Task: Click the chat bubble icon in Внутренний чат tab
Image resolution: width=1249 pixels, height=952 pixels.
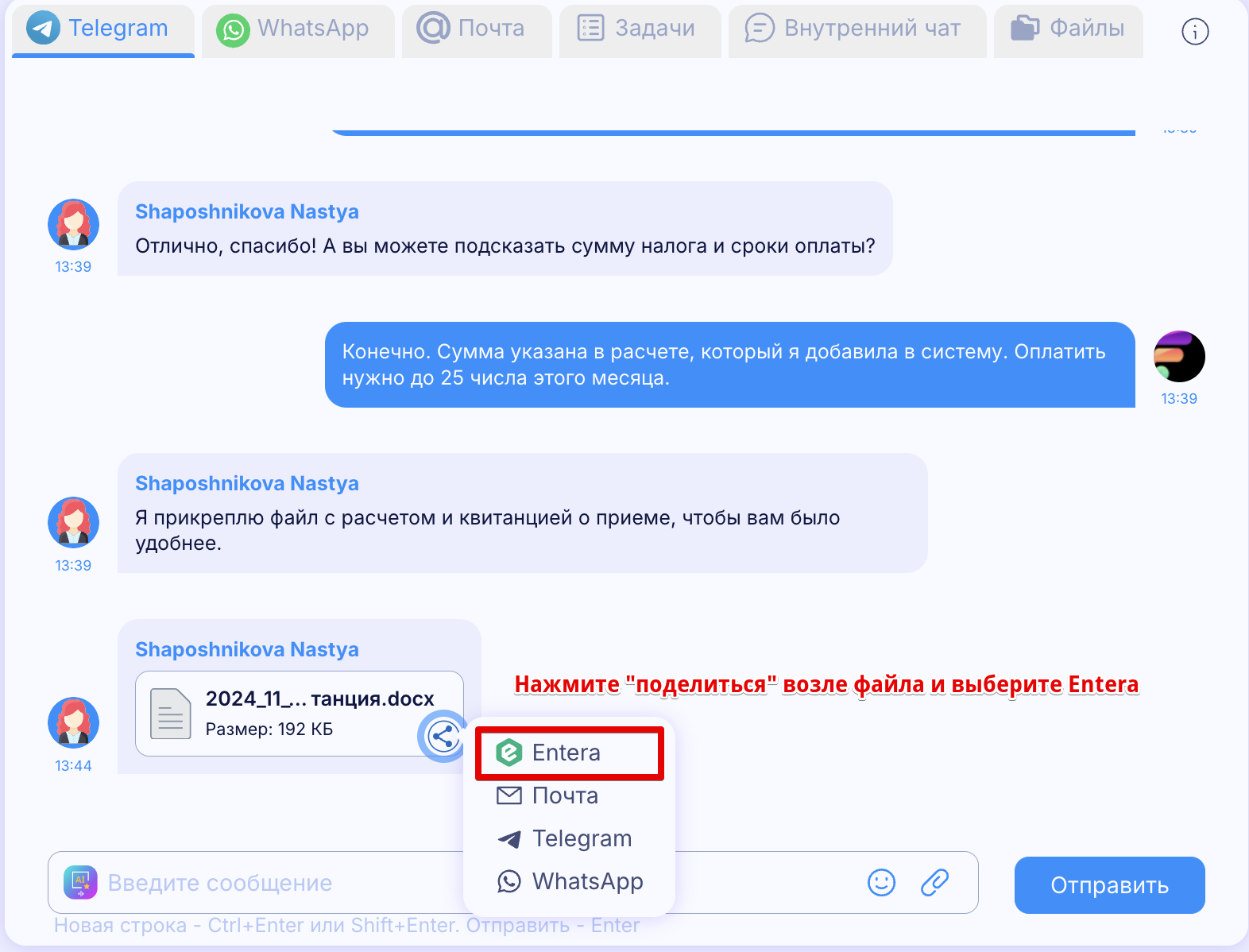Action: (x=760, y=29)
